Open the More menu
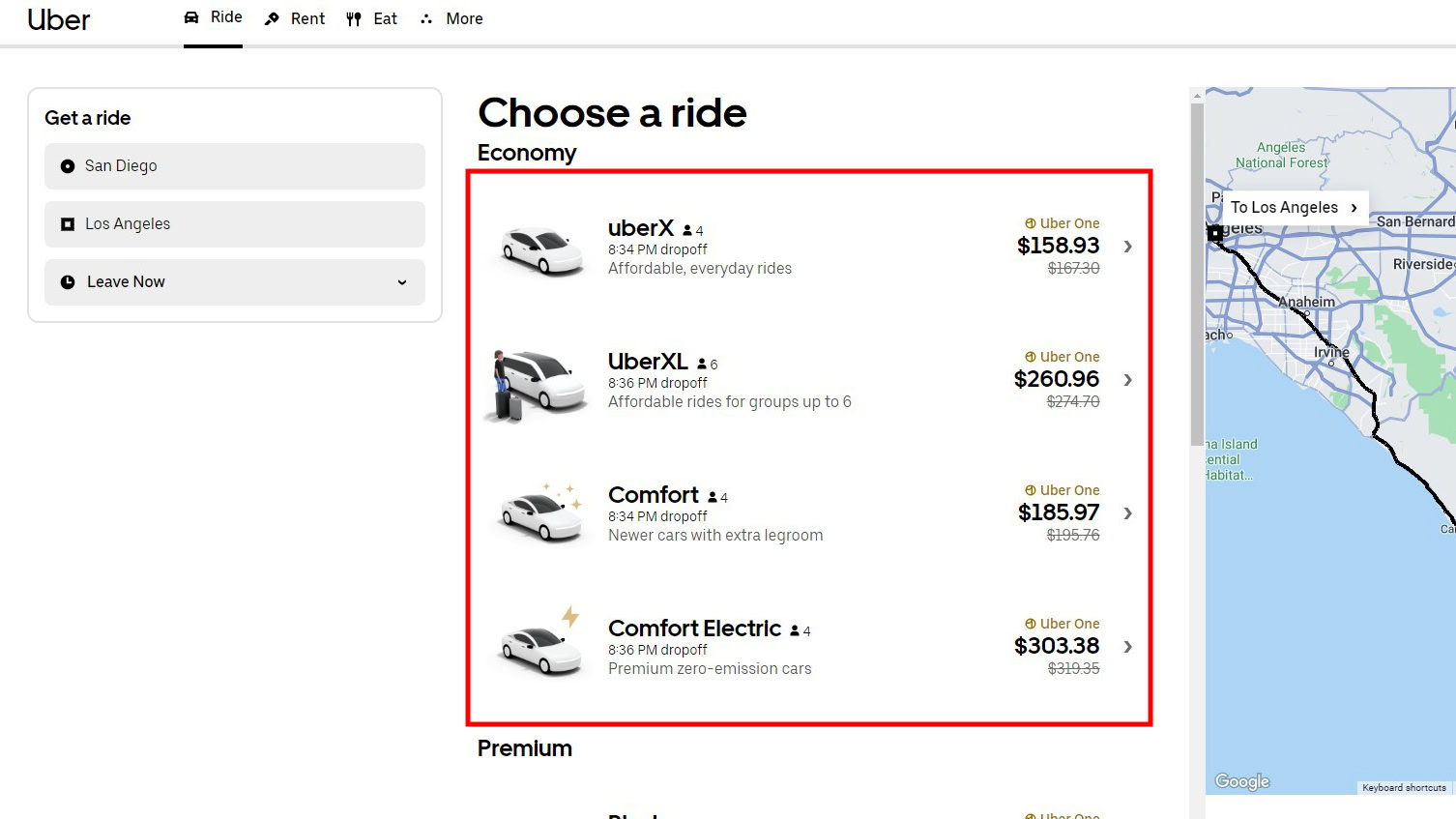The width and height of the screenshot is (1456, 819). (452, 18)
